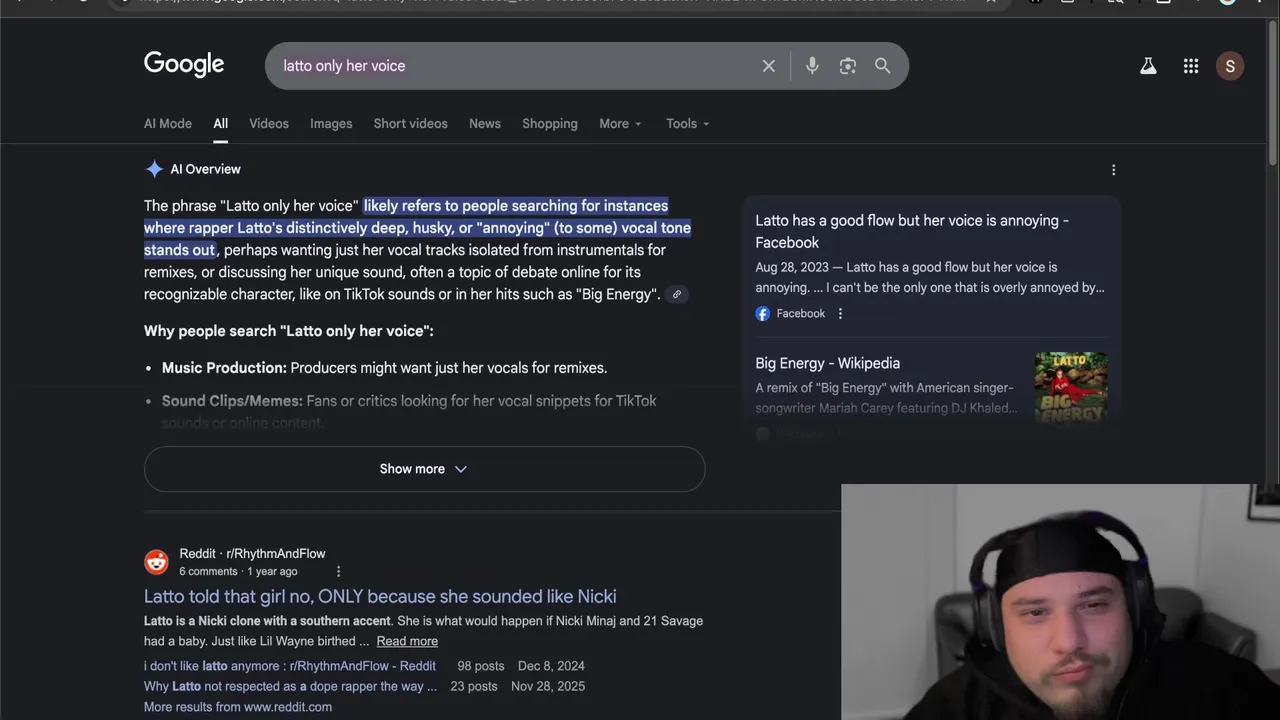Switch to the AI Mode tab
This screenshot has width=1280, height=720.
[168, 124]
